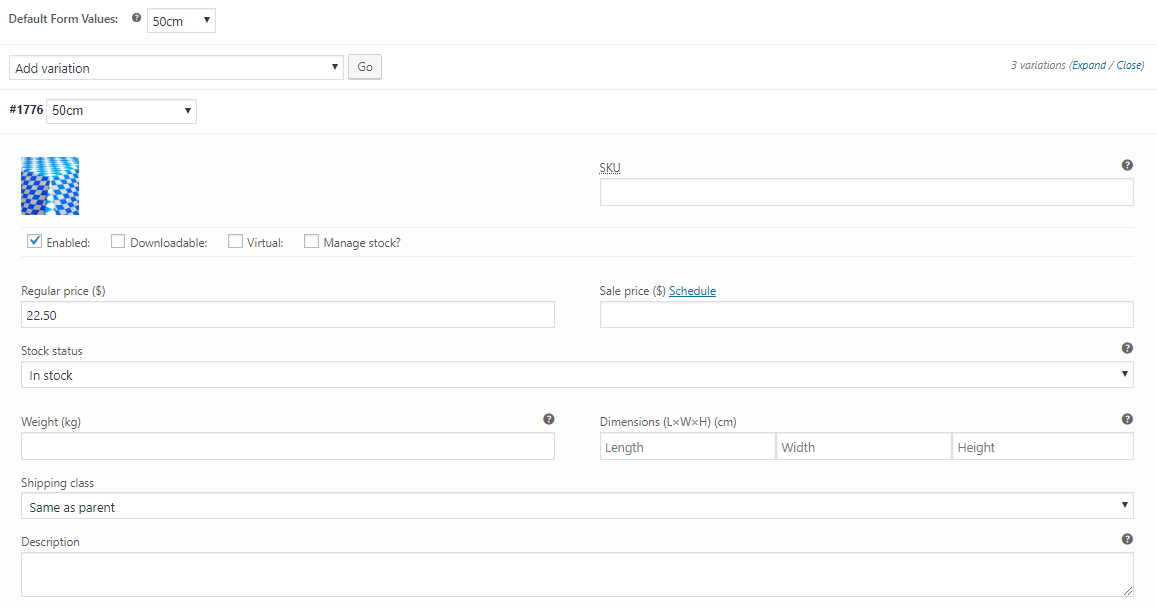Click inside the Description text area
Screen dimensions: 1157x608
(x=577, y=575)
